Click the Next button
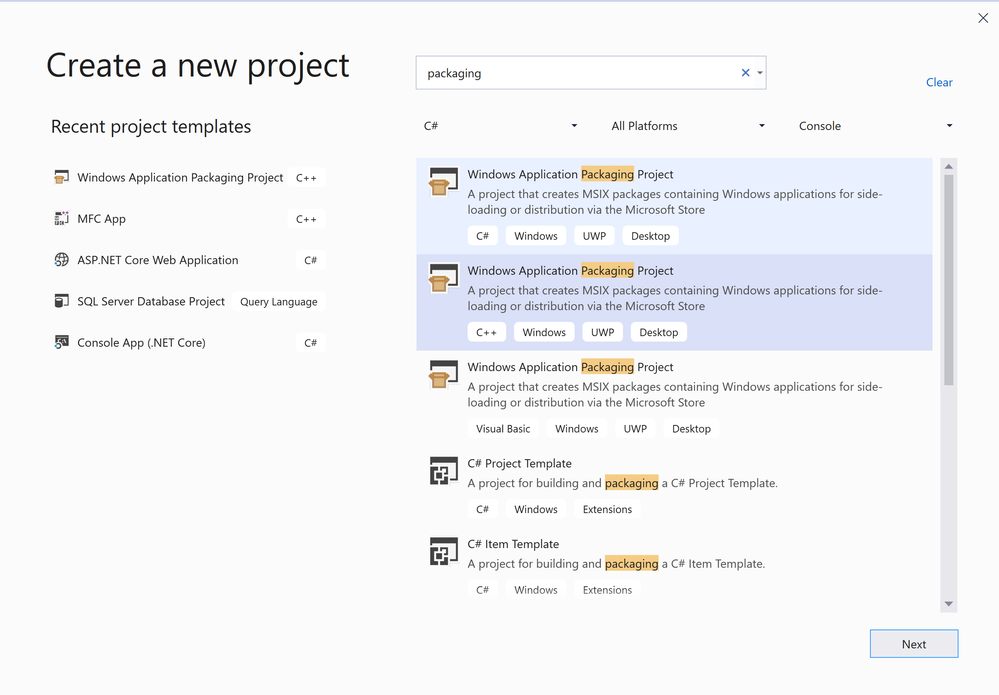Viewport: 999px width, 695px height. 913,644
